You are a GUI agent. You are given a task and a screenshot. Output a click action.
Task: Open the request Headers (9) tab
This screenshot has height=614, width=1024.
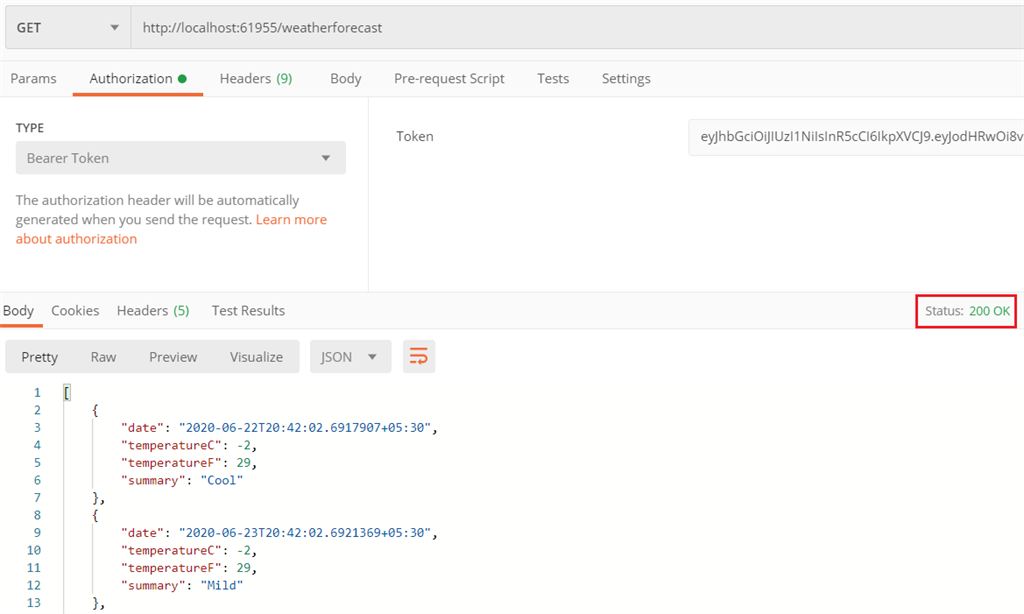(x=256, y=78)
